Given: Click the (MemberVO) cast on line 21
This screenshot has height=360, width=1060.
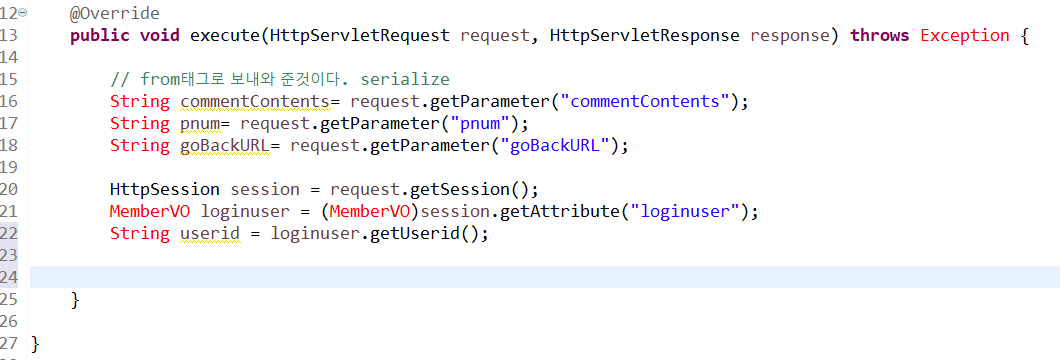Looking at the screenshot, I should click(x=370, y=211).
